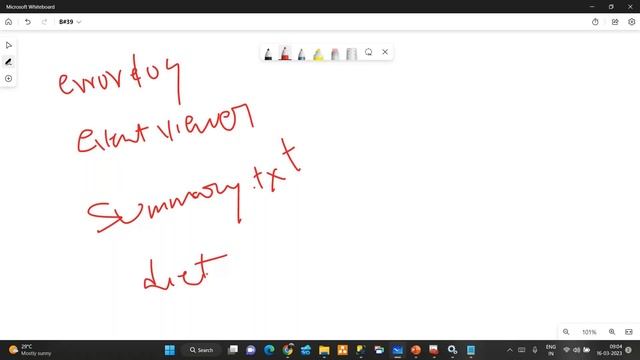Viewport: 640px width, 360px height.
Task: Open the B#39 board name dropdown
Action: (x=70, y=22)
